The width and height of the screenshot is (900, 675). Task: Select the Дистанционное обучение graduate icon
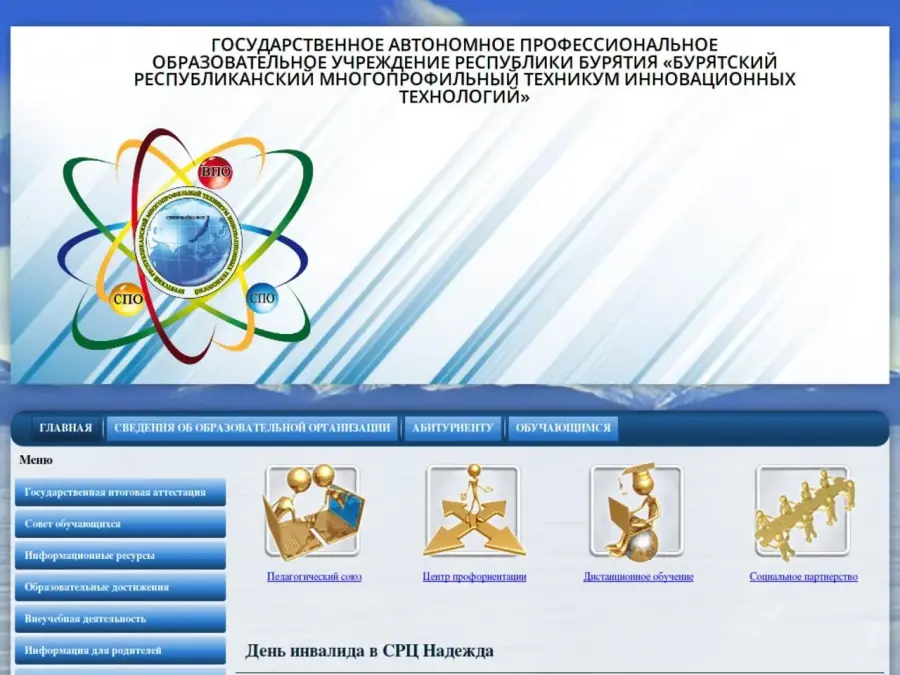click(637, 511)
